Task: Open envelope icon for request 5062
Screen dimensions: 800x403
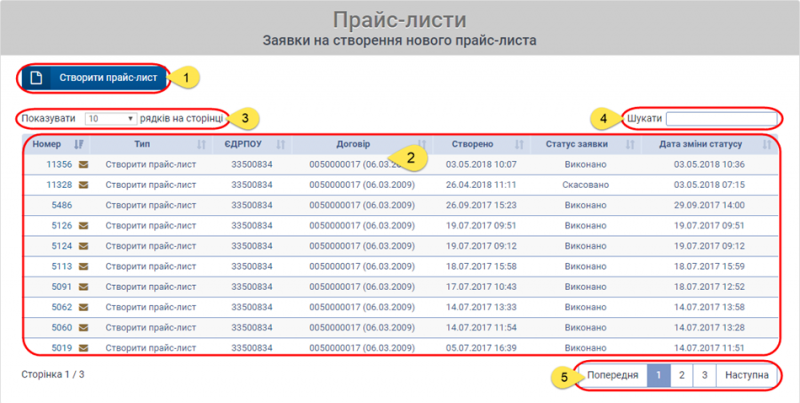Action: point(84,307)
